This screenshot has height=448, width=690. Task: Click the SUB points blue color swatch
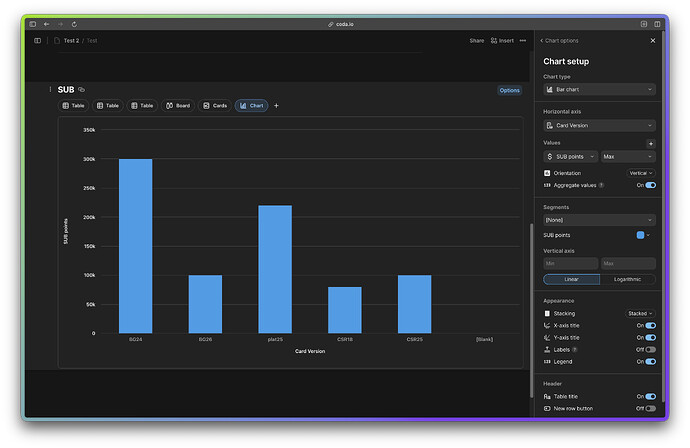tap(640, 235)
